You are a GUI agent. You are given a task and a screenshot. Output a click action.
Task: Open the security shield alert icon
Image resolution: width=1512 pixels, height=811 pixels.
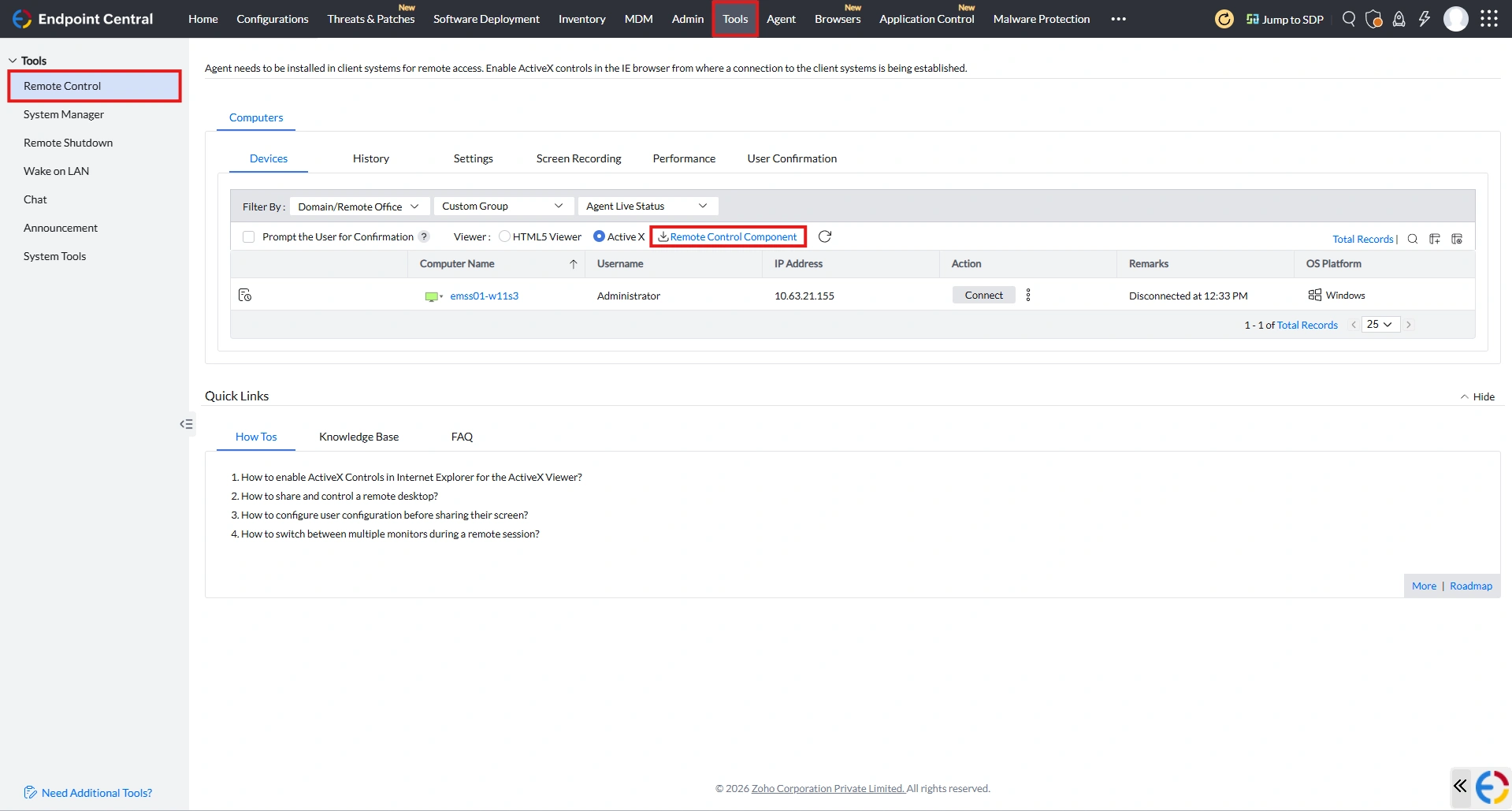tap(1374, 19)
